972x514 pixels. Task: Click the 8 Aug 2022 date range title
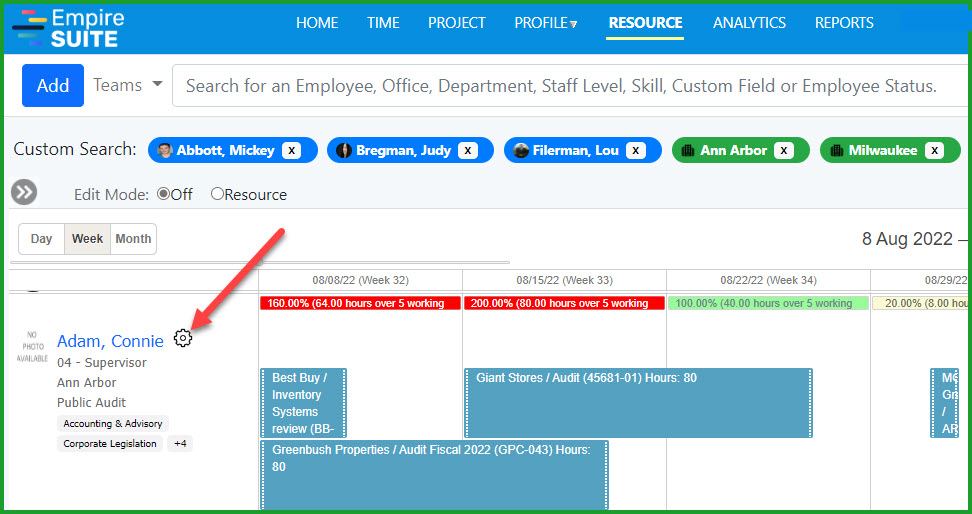coord(916,239)
